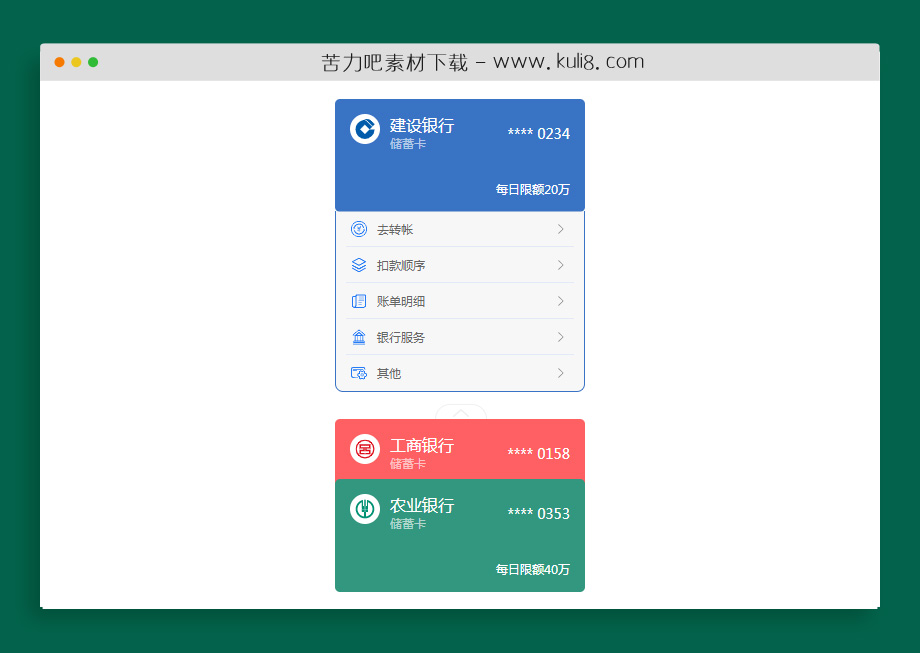The image size is (920, 653).
Task: Expand the 扣款顺序 row chevron
Action: point(562,265)
